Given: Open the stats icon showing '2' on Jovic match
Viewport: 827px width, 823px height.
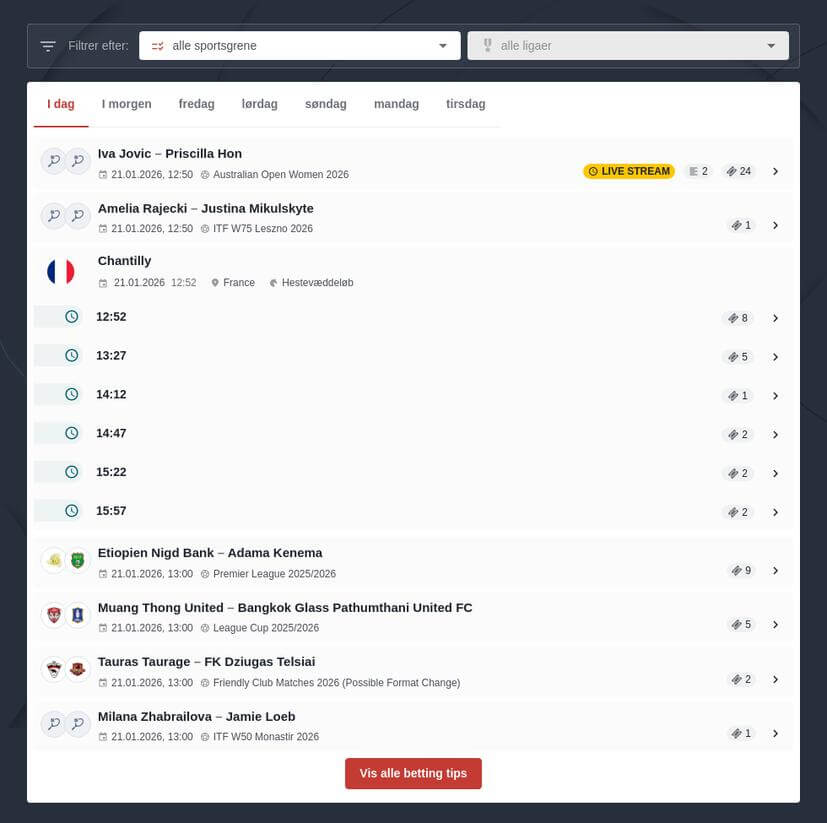Looking at the screenshot, I should tap(697, 170).
